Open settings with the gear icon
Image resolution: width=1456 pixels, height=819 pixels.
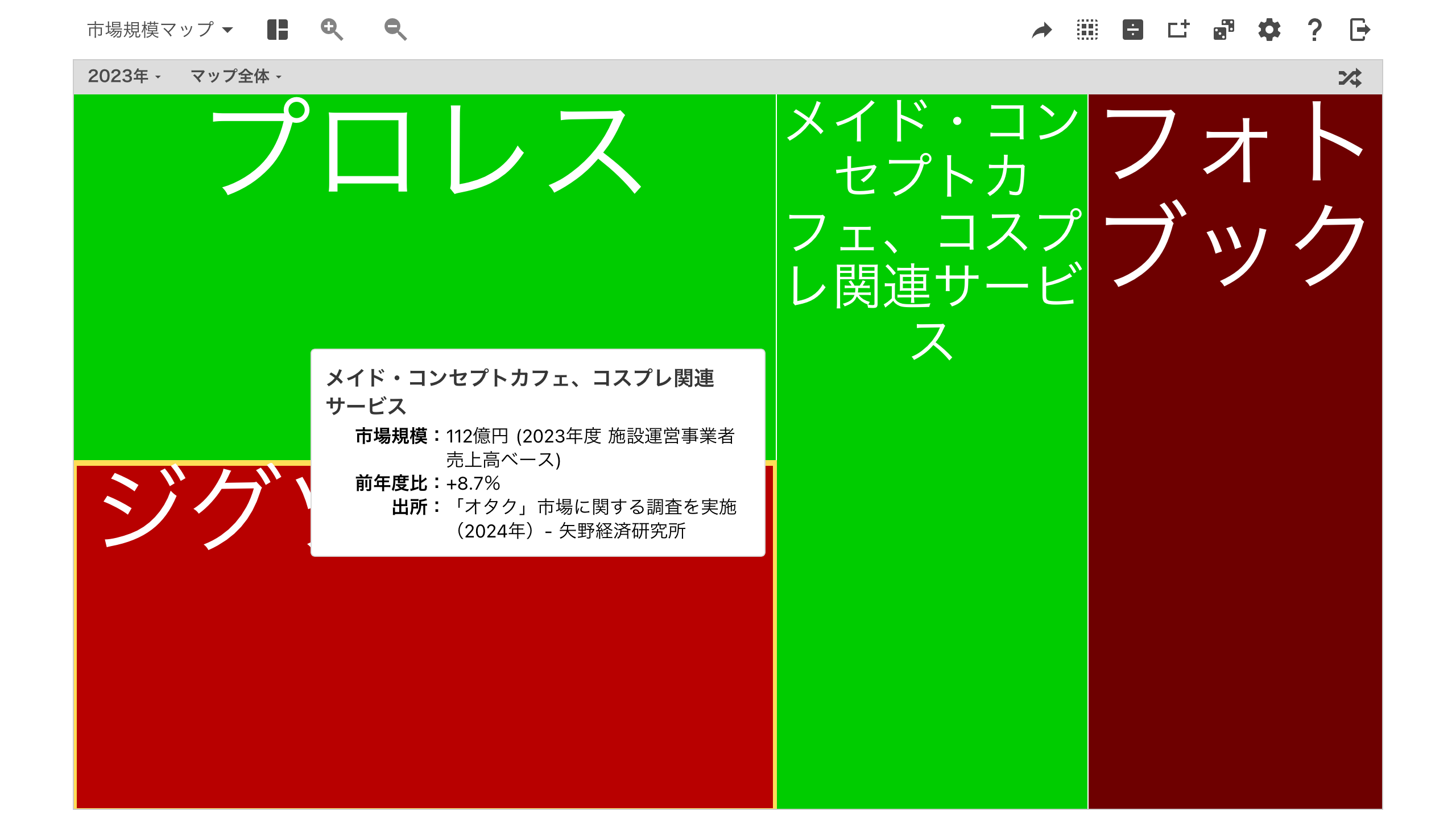pyautogui.click(x=1269, y=30)
